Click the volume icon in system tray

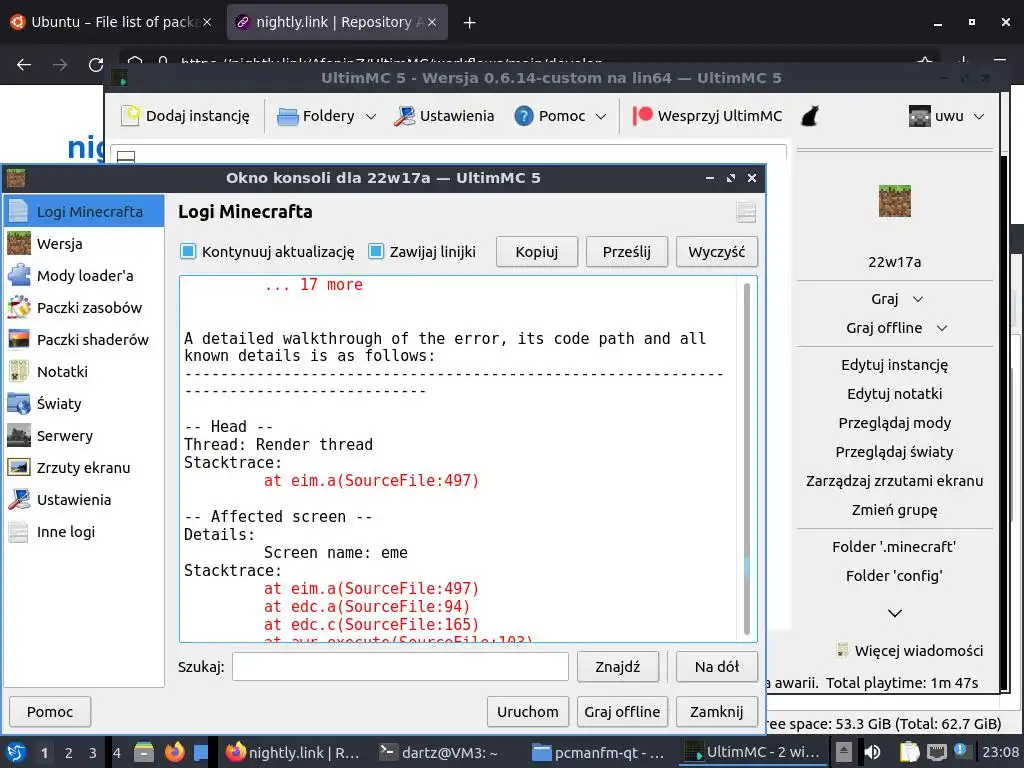872,752
